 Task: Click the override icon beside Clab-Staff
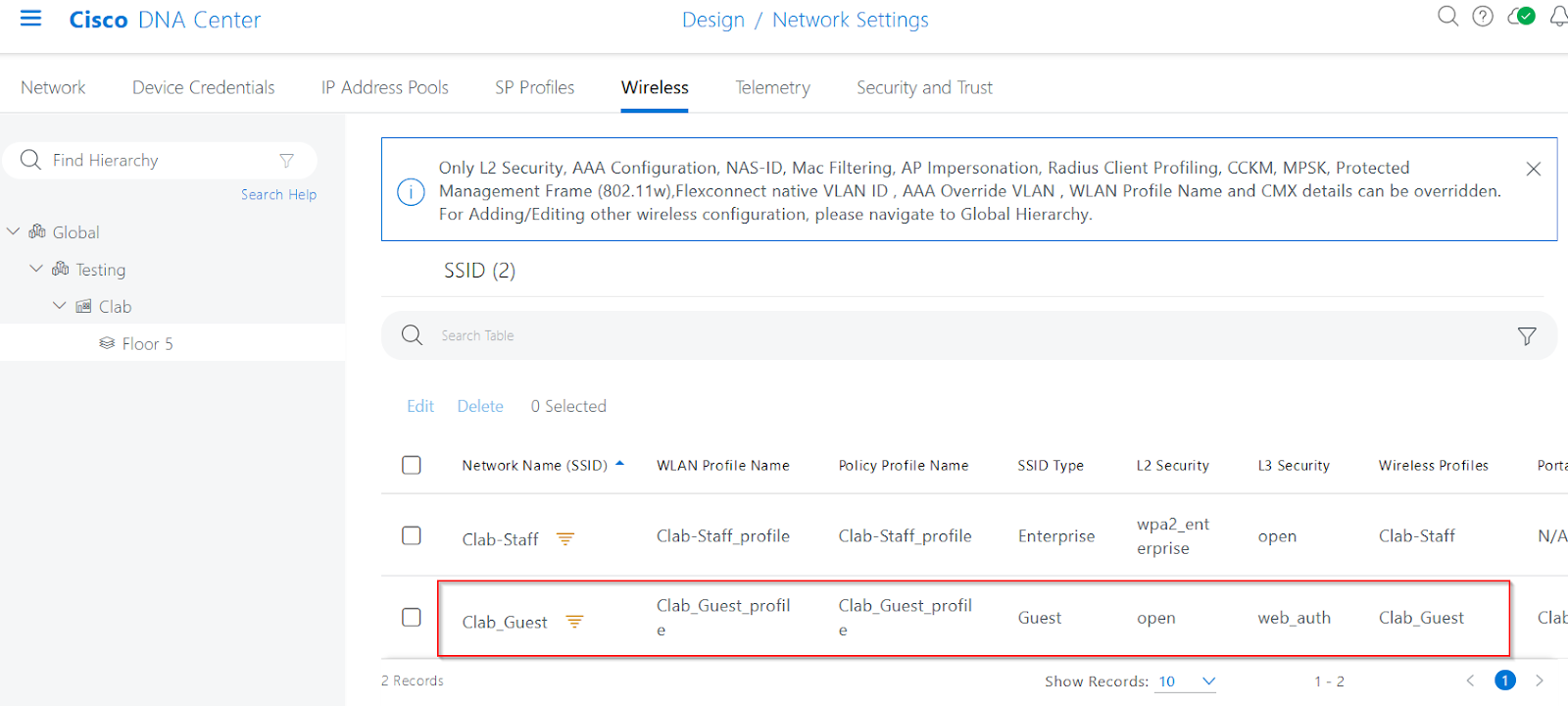pos(565,538)
